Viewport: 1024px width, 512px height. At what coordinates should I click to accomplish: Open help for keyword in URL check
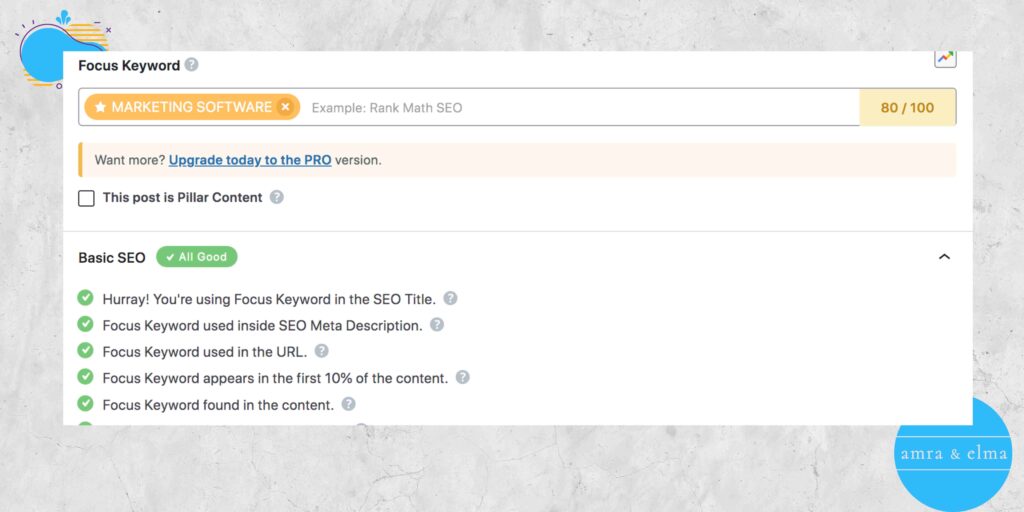tap(321, 351)
